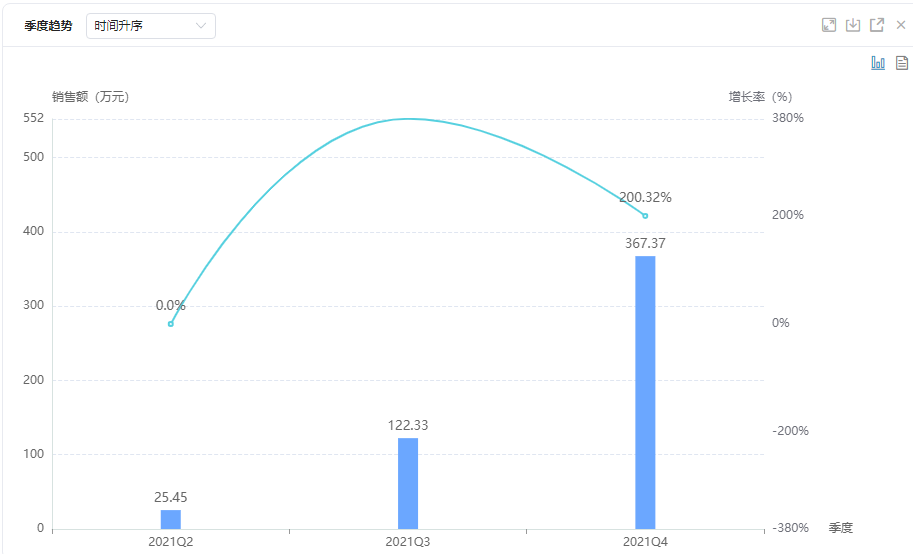Select the tall 2021Q4 sales bar

click(x=645, y=392)
